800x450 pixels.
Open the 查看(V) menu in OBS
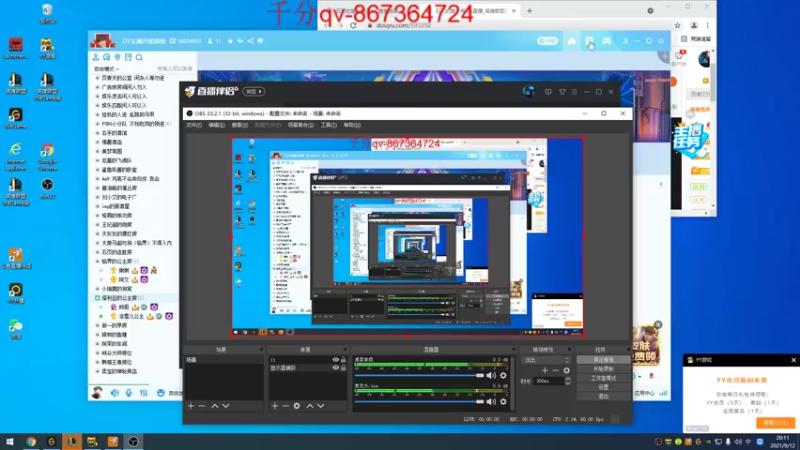pyautogui.click(x=240, y=125)
